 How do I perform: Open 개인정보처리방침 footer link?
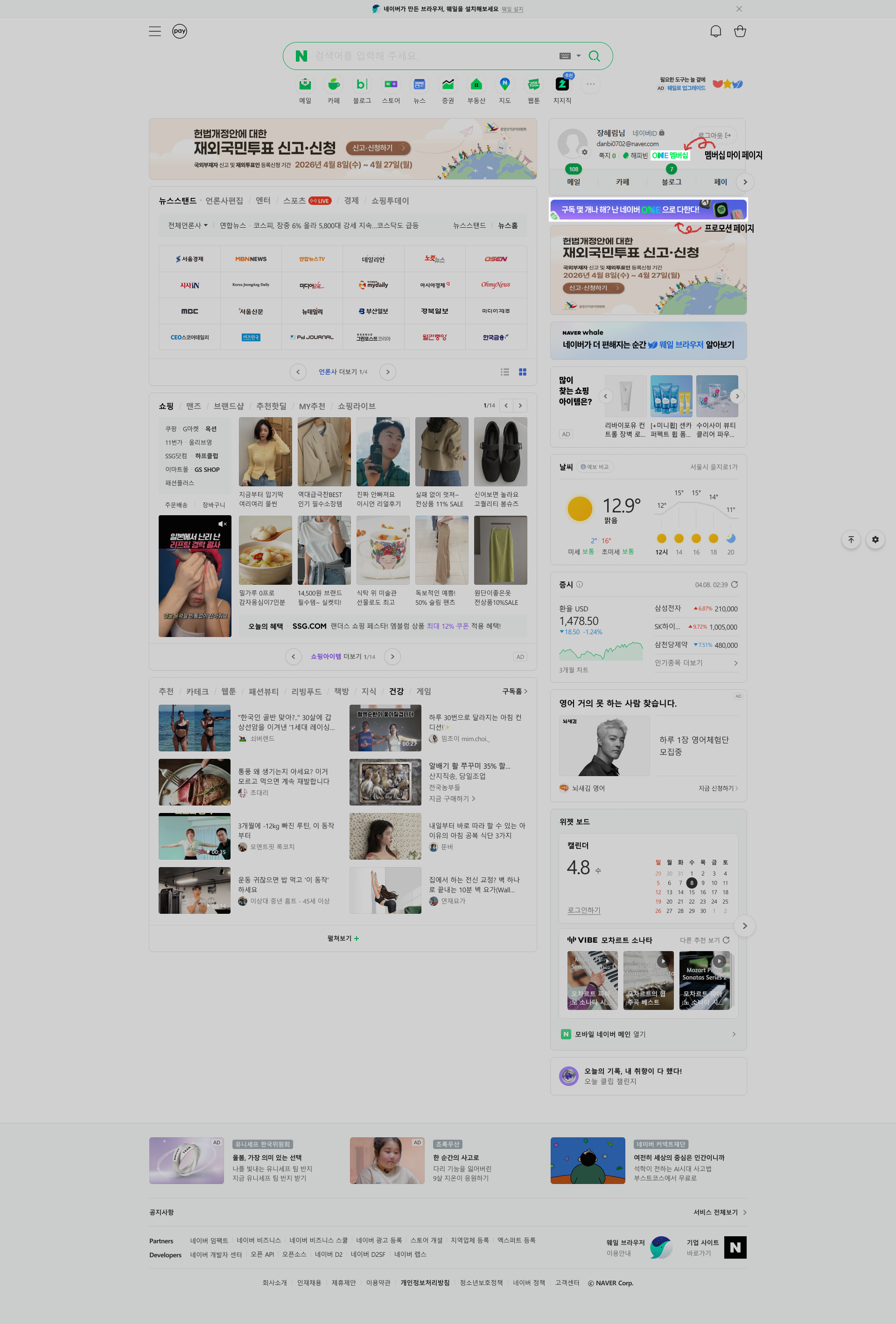(x=425, y=1283)
